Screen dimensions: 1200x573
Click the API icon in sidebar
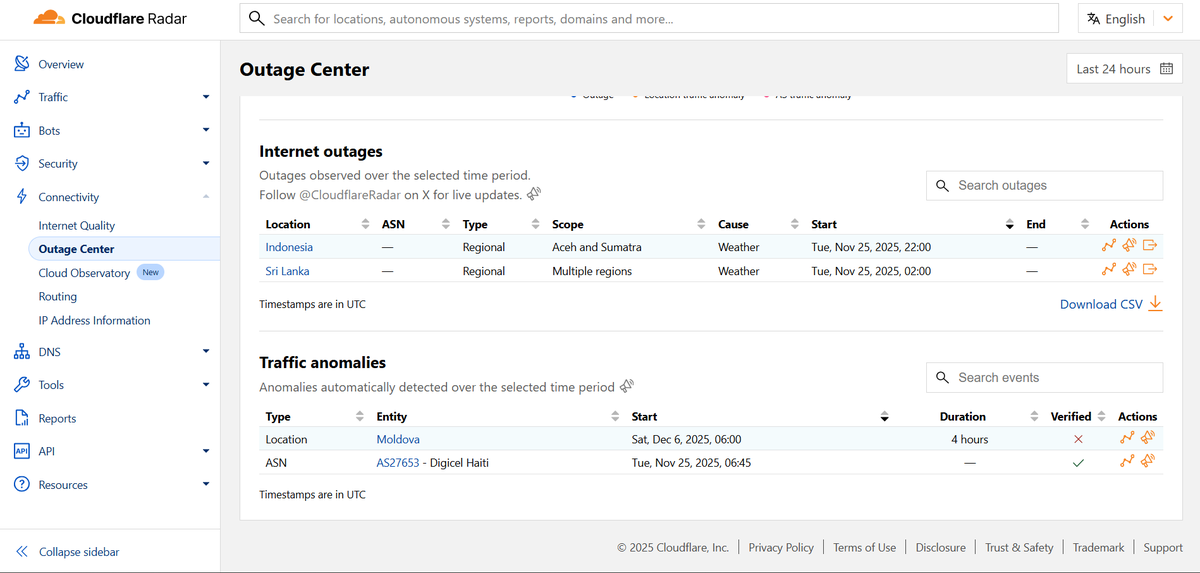(22, 451)
